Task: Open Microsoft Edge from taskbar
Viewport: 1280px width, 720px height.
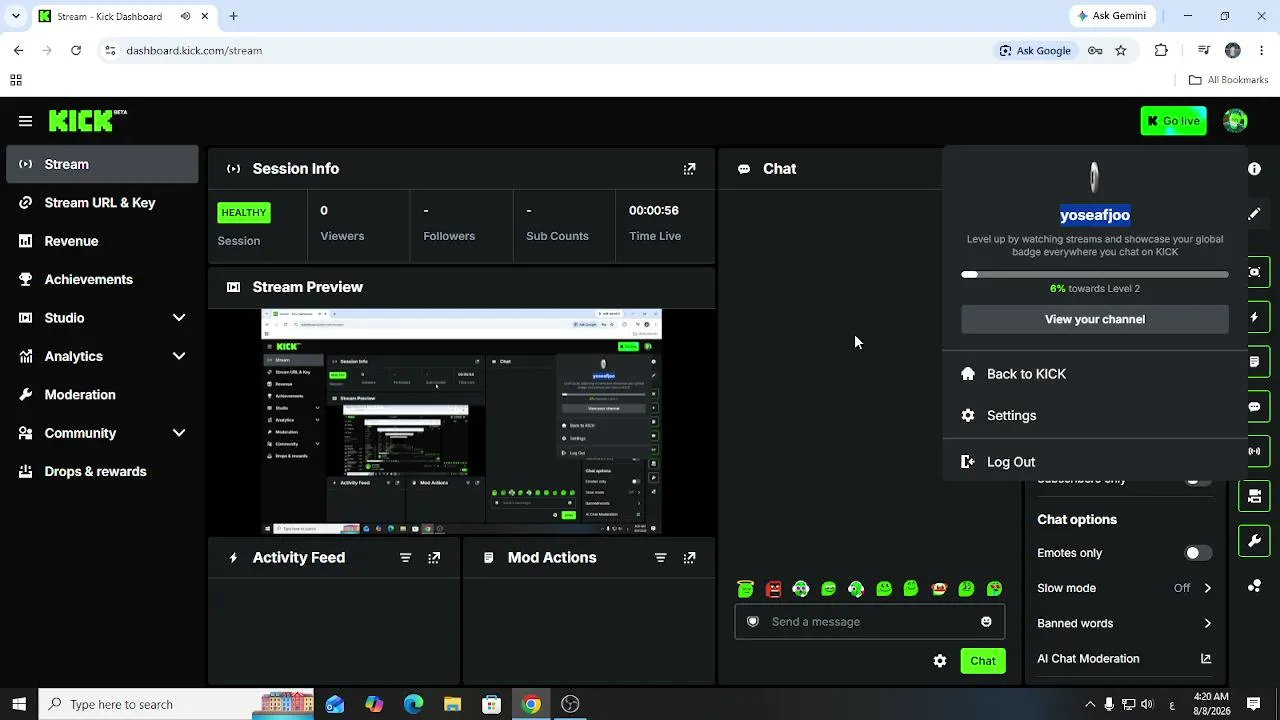Action: pyautogui.click(x=413, y=704)
